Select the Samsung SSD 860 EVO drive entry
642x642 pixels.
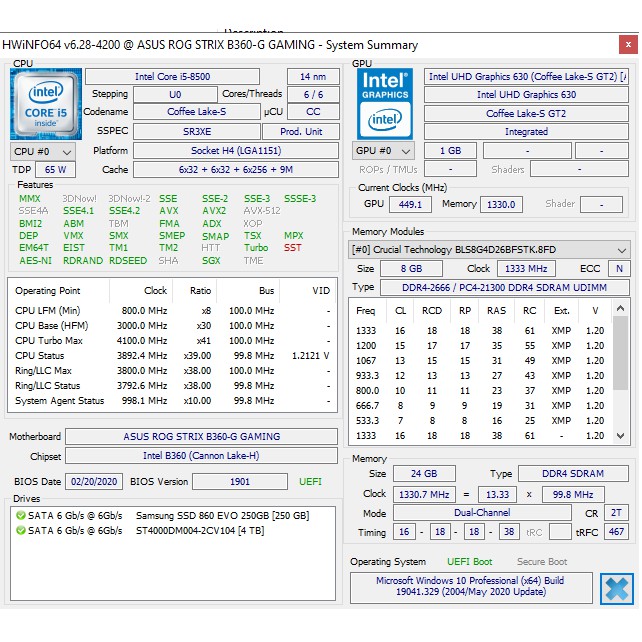[x=222, y=515]
